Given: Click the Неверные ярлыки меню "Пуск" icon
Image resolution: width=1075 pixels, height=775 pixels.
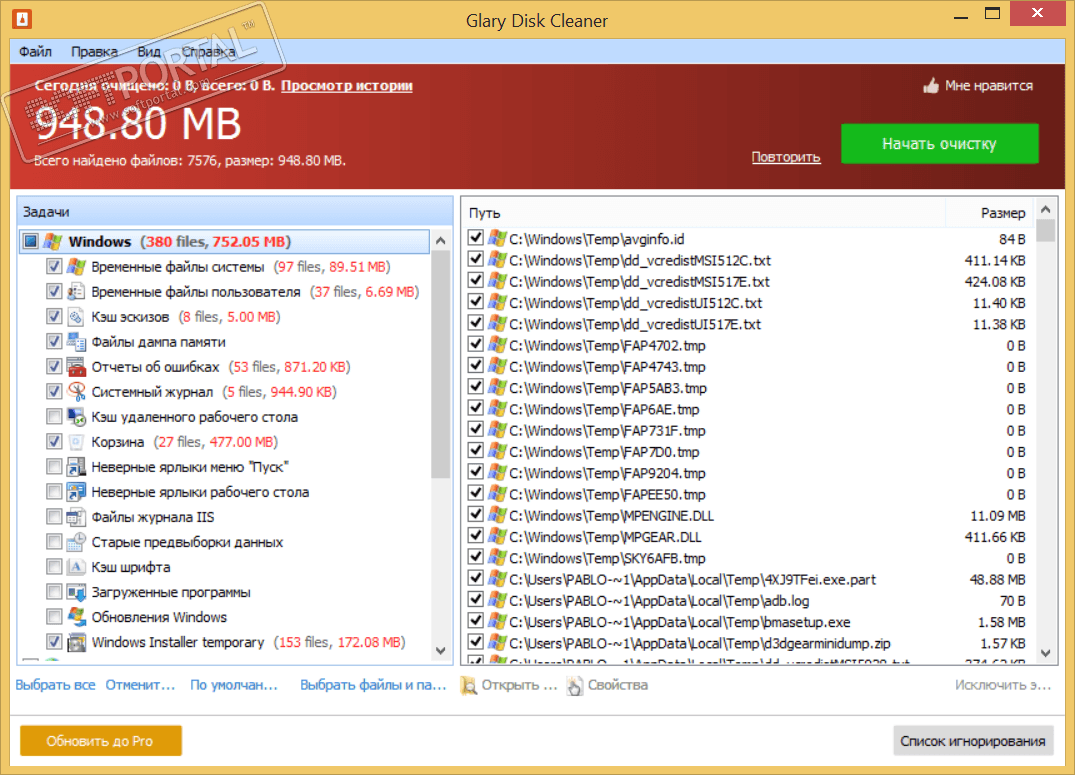Looking at the screenshot, I should click(76, 467).
